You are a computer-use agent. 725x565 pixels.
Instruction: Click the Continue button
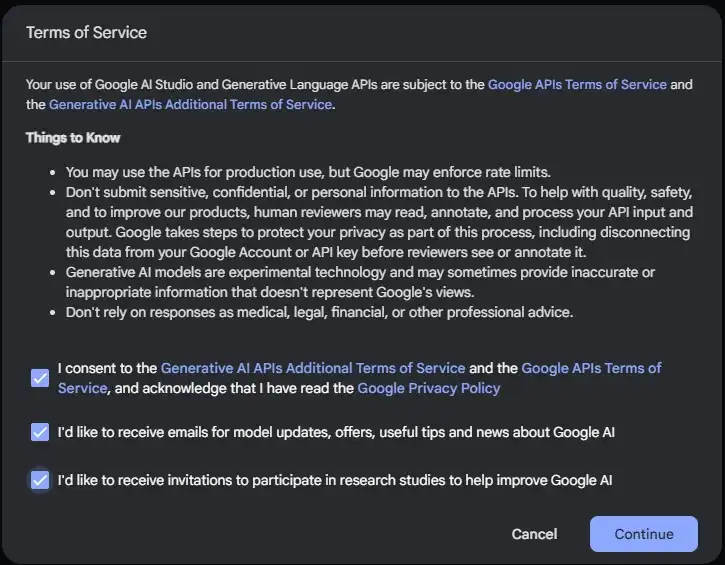[644, 534]
